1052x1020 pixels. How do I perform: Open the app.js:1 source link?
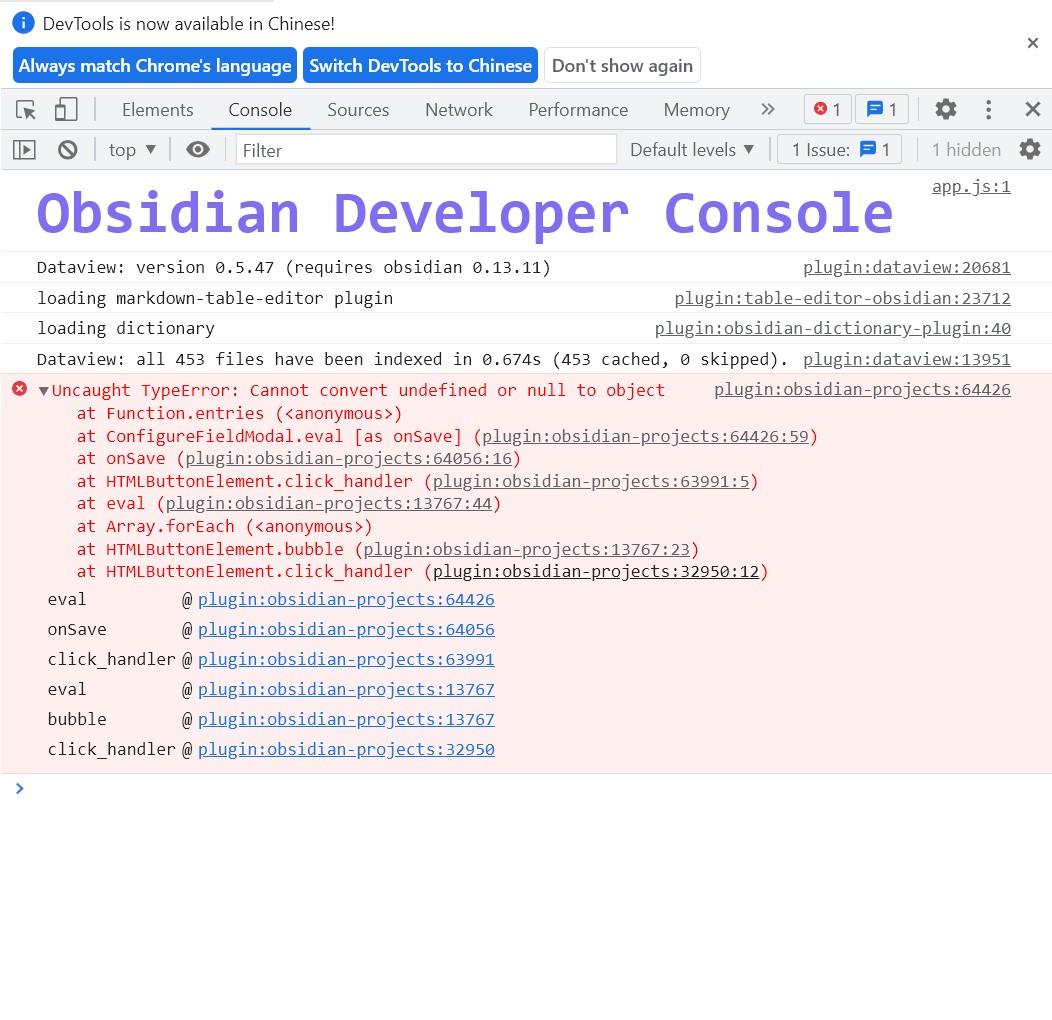pyautogui.click(x=971, y=186)
